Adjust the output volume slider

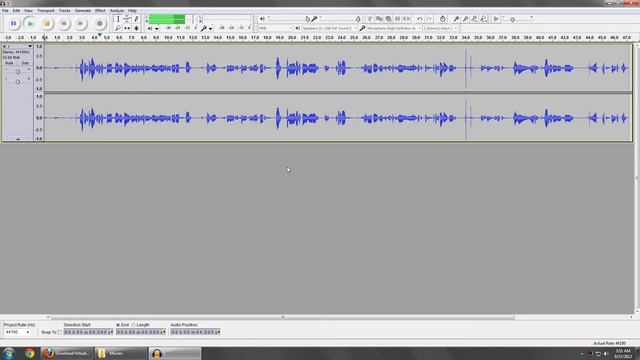(308, 19)
